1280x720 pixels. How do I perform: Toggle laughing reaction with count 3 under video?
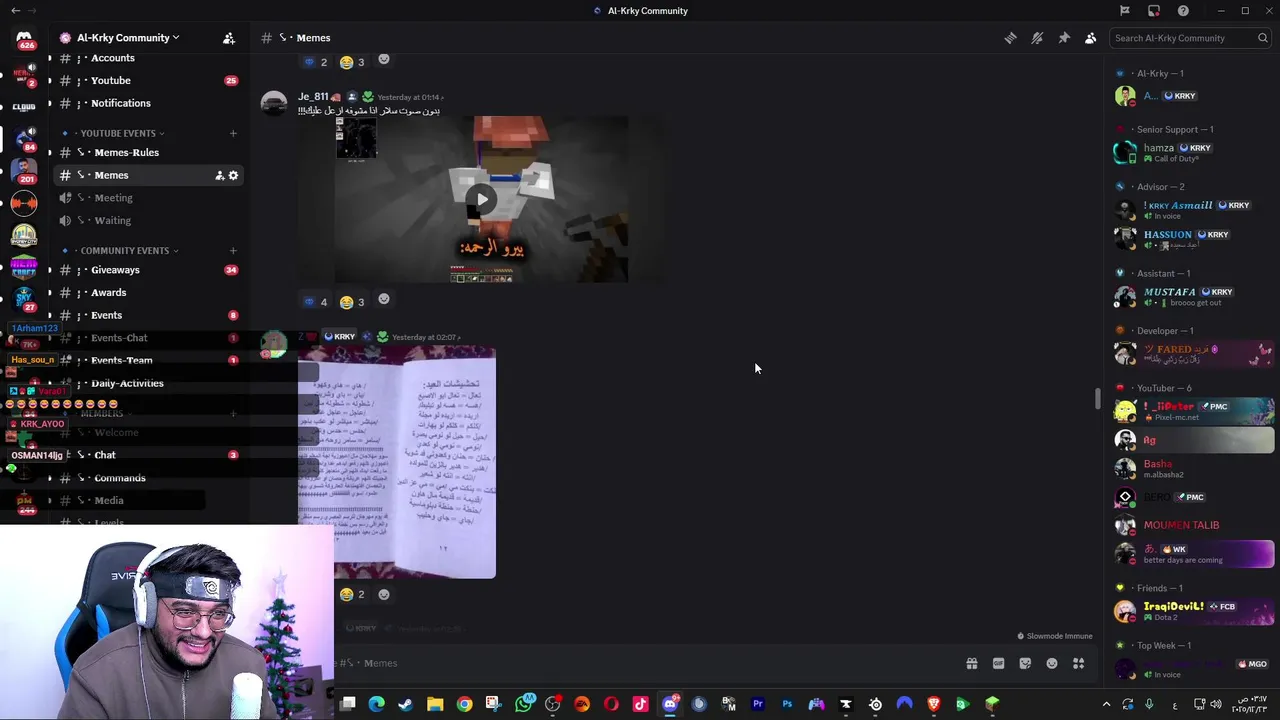(x=352, y=301)
